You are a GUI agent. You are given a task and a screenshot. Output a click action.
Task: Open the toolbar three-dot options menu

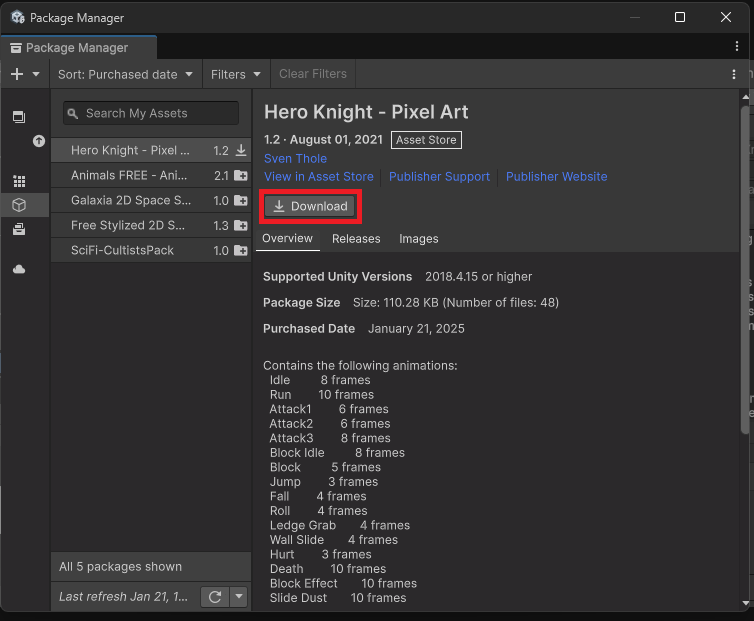[x=733, y=74]
